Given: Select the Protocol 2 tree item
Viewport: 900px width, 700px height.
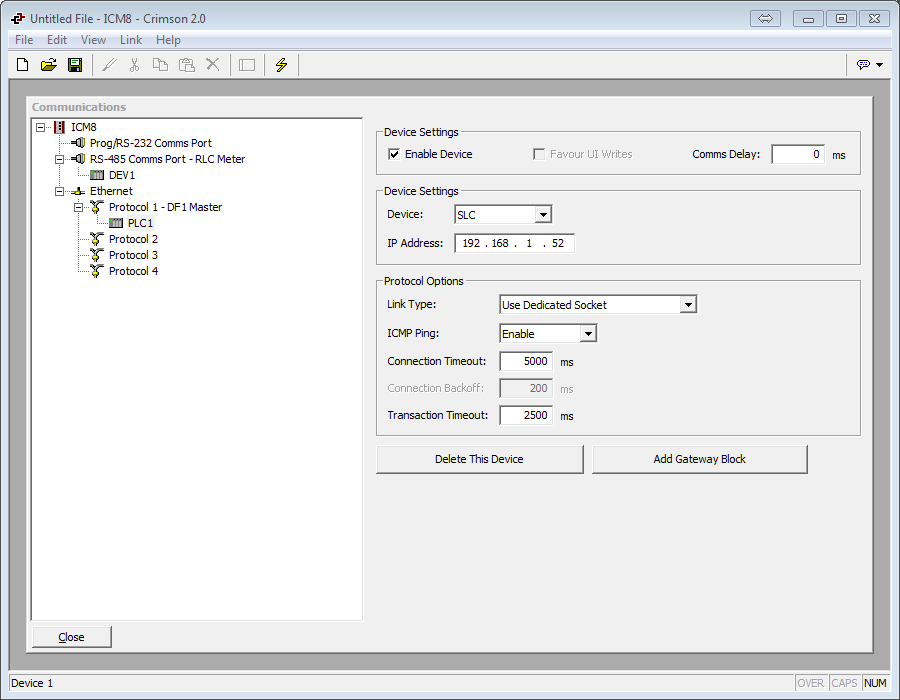Looking at the screenshot, I should click(x=133, y=239).
